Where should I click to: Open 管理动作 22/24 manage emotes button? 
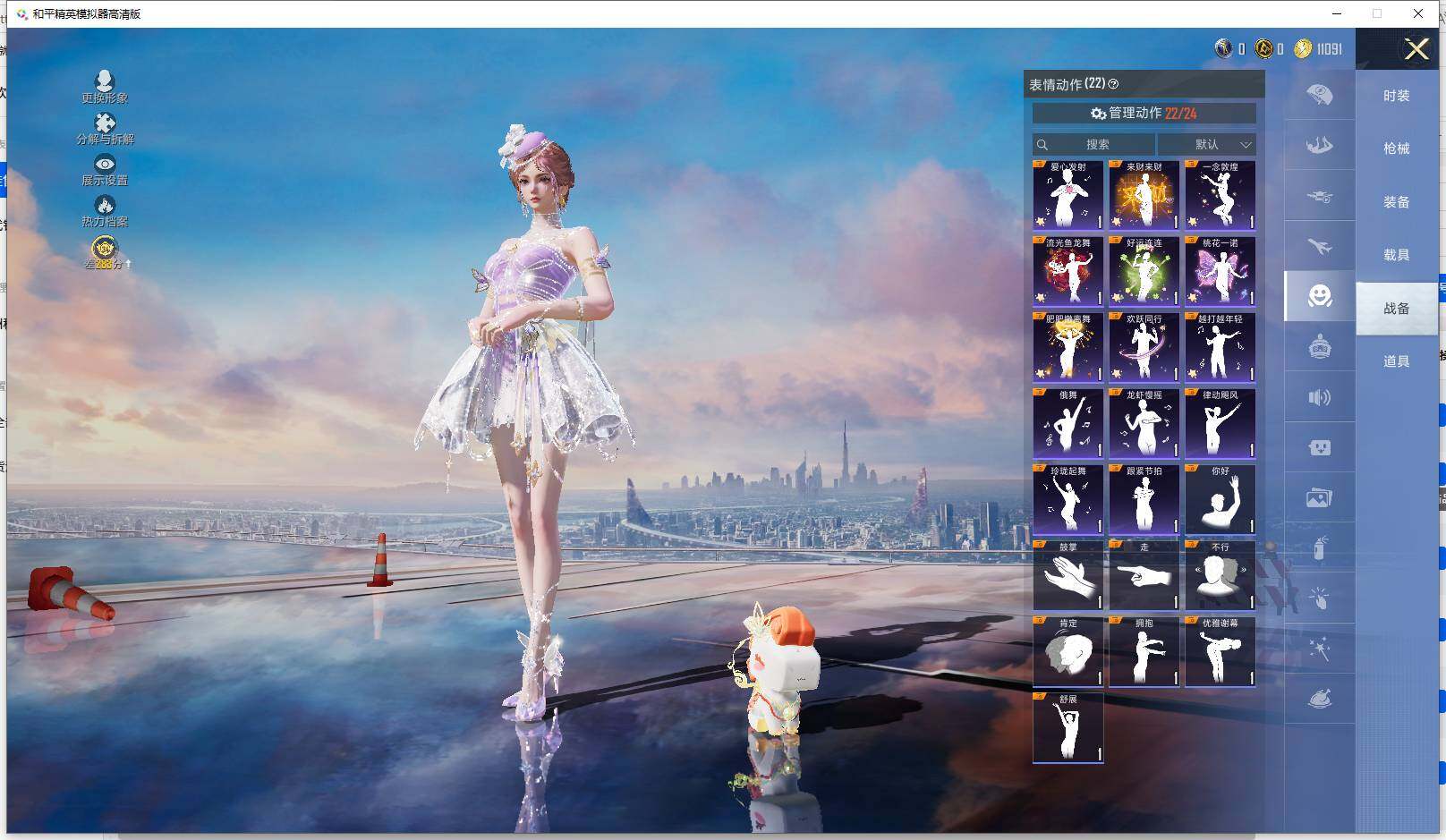point(1144,113)
